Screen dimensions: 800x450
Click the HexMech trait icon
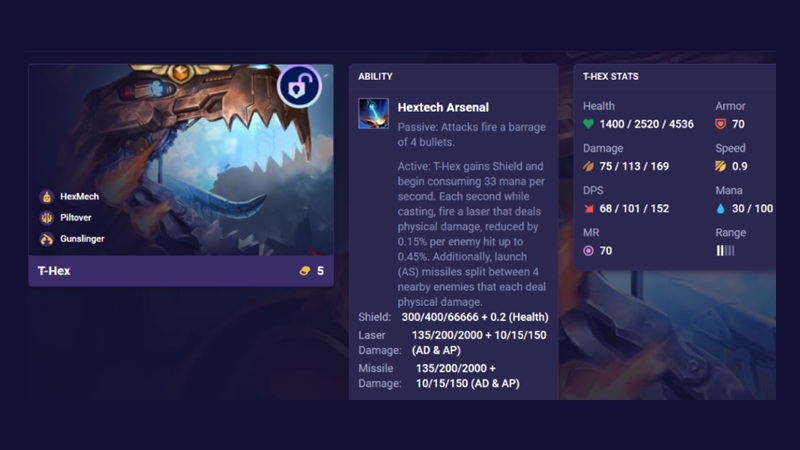click(x=46, y=196)
